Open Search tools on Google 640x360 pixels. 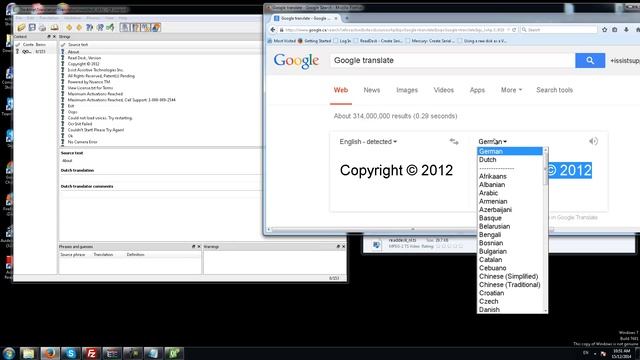pyautogui.click(x=554, y=90)
